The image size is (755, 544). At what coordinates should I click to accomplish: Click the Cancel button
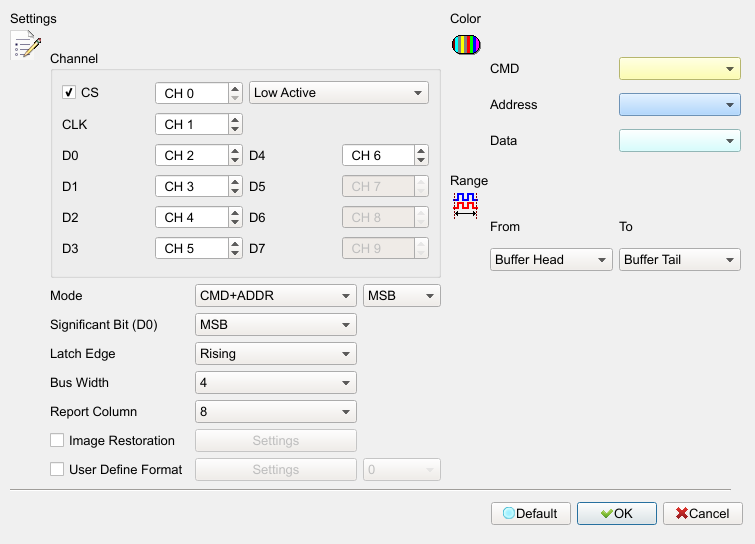[703, 513]
